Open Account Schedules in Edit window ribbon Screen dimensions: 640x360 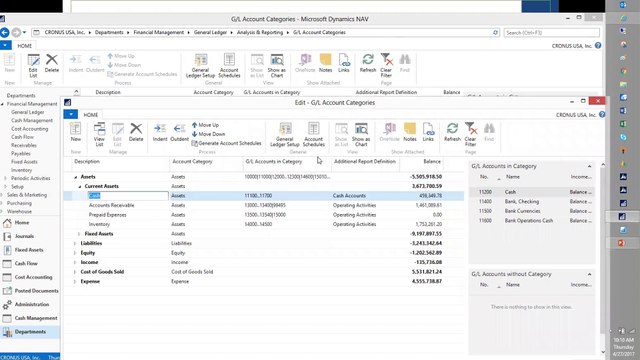[x=313, y=134]
